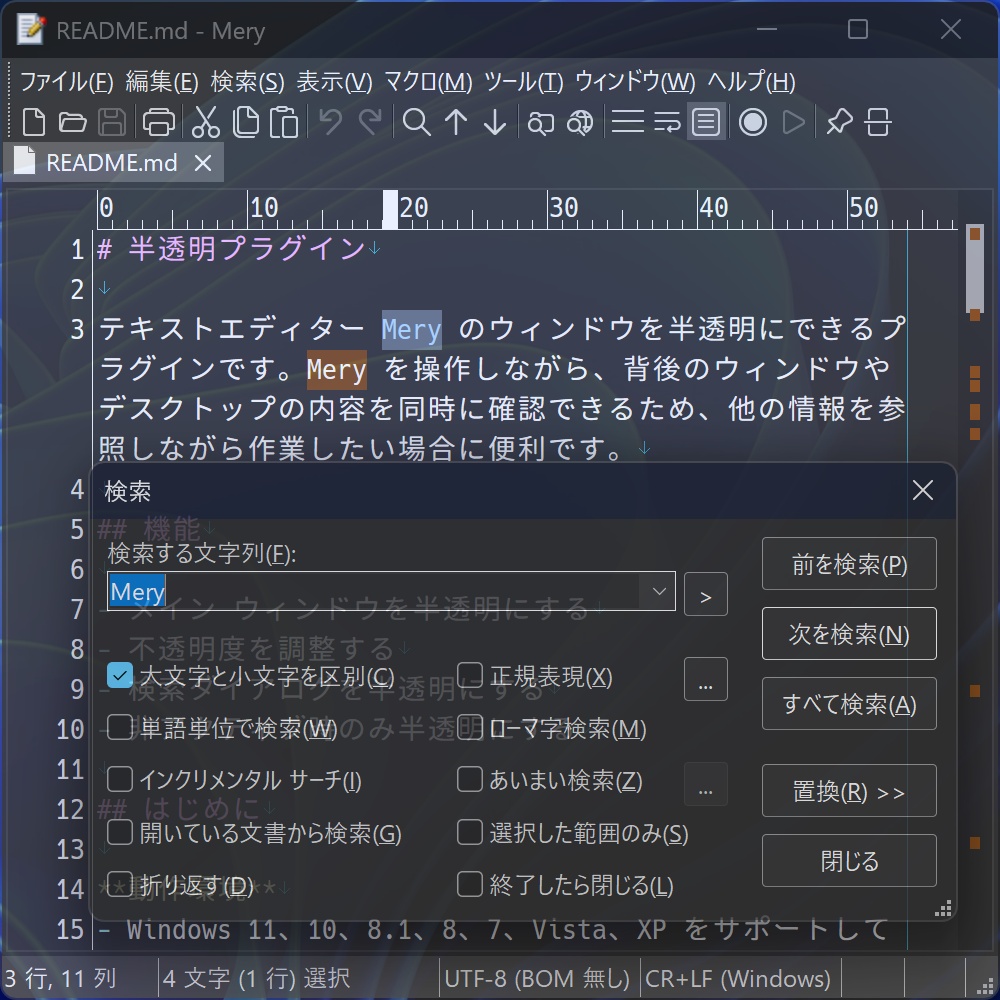
Task: Click the orange-highlighted Mery match in text
Action: (337, 369)
